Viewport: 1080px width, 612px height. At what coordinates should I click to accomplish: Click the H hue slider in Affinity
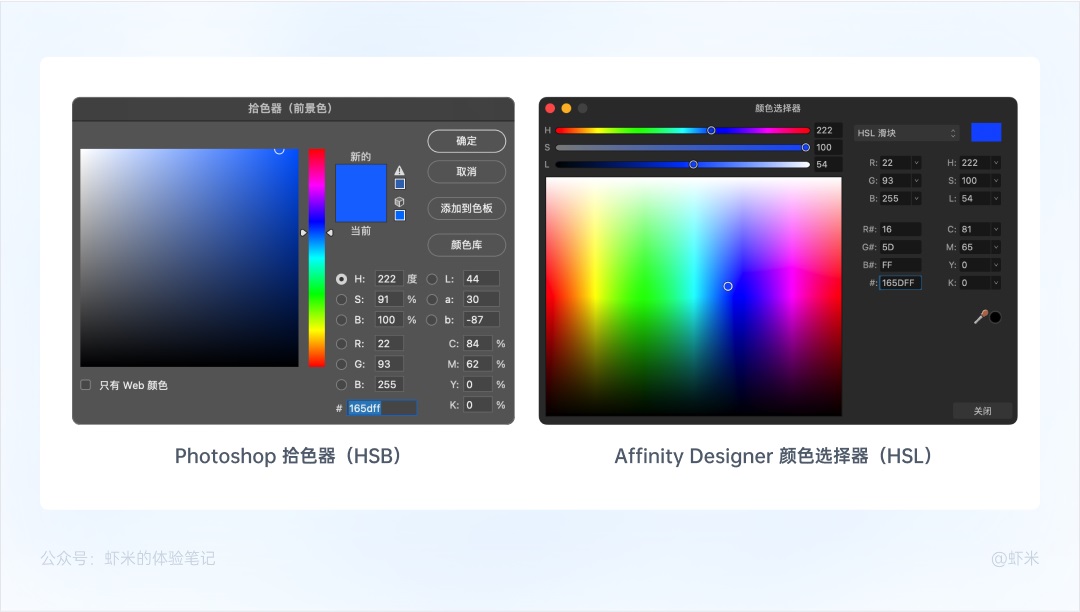coord(683,130)
